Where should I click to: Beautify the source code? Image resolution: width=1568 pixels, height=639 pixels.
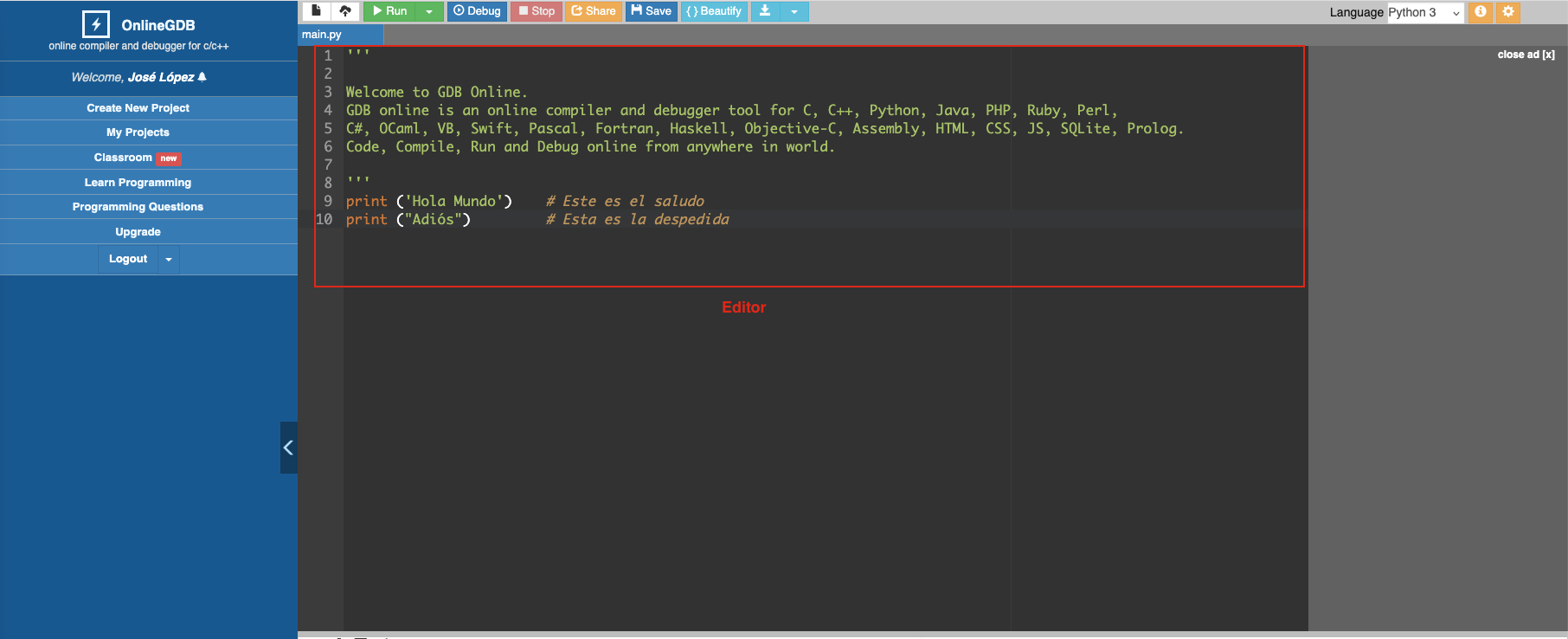pos(714,11)
